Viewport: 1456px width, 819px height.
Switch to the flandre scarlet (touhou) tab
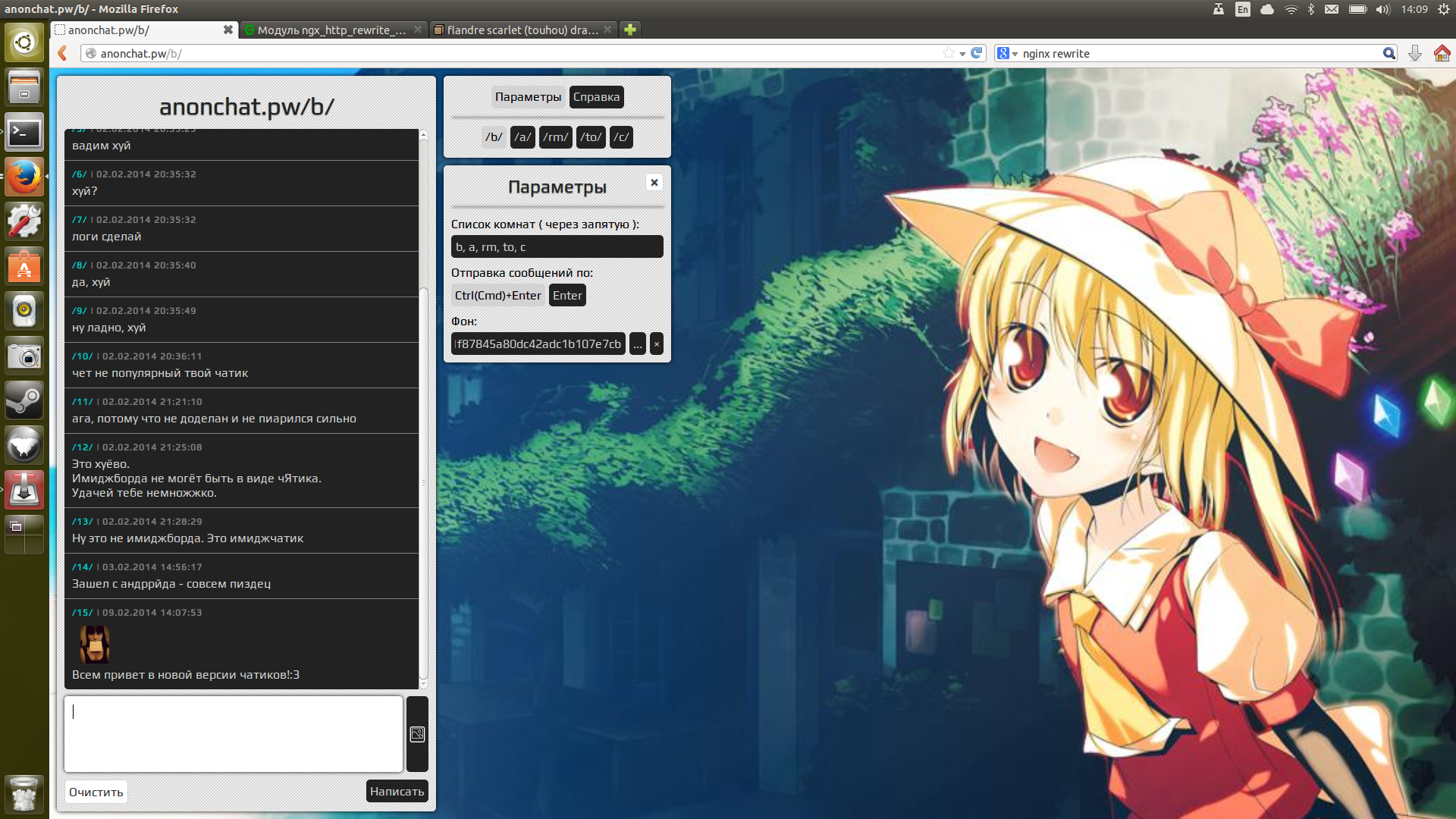coord(522,30)
